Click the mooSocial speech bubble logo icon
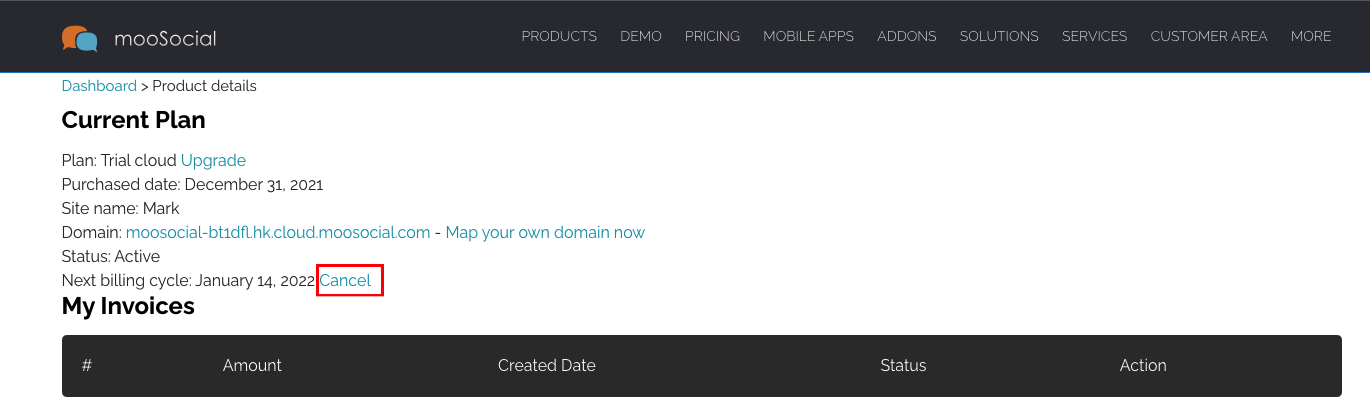Viewport: 1370px width, 411px height. pyautogui.click(x=80, y=38)
